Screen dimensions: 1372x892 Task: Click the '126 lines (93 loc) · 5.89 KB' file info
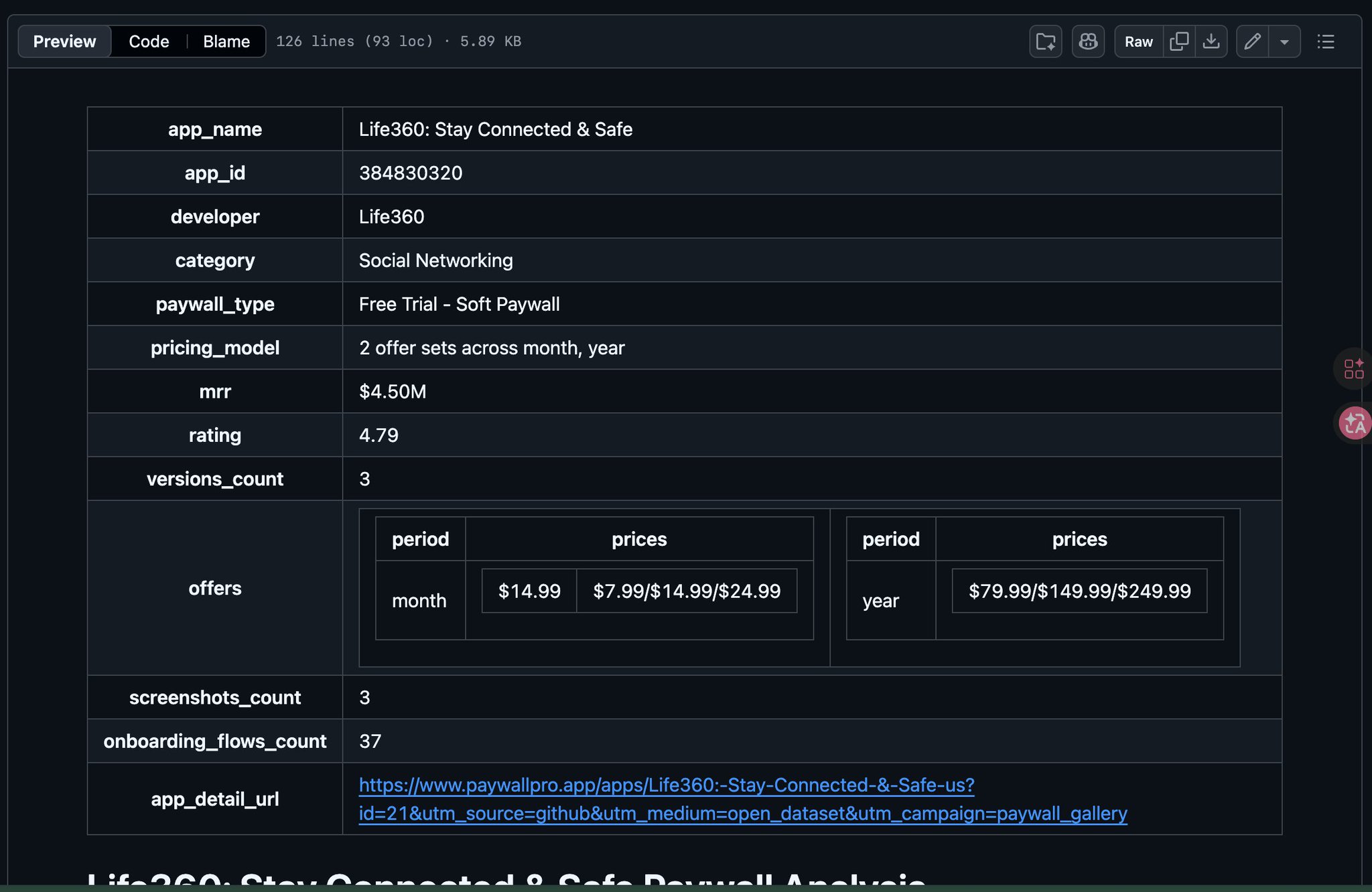pyautogui.click(x=399, y=42)
